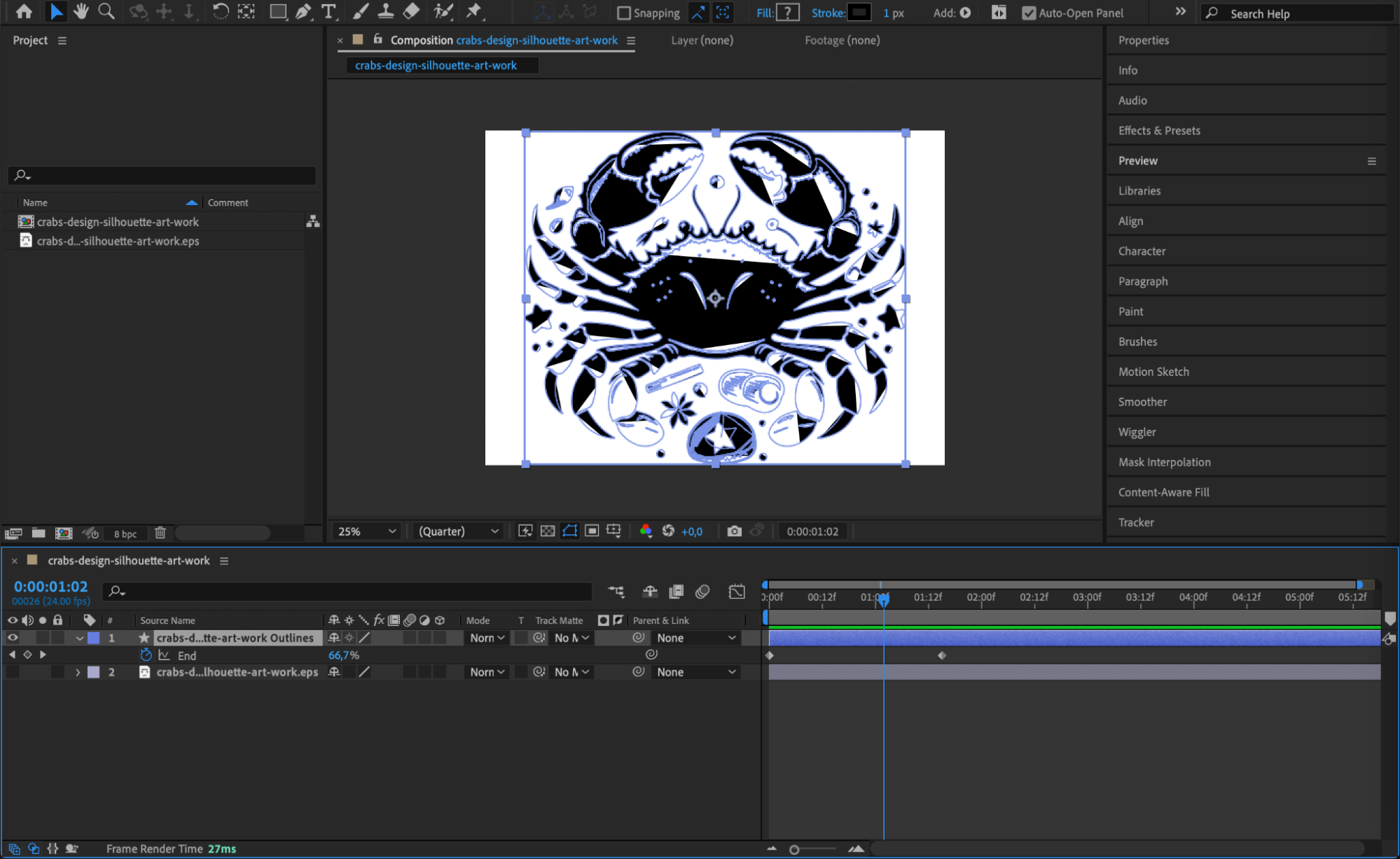This screenshot has height=859, width=1400.
Task: Select the Hand tool
Action: pyautogui.click(x=81, y=12)
